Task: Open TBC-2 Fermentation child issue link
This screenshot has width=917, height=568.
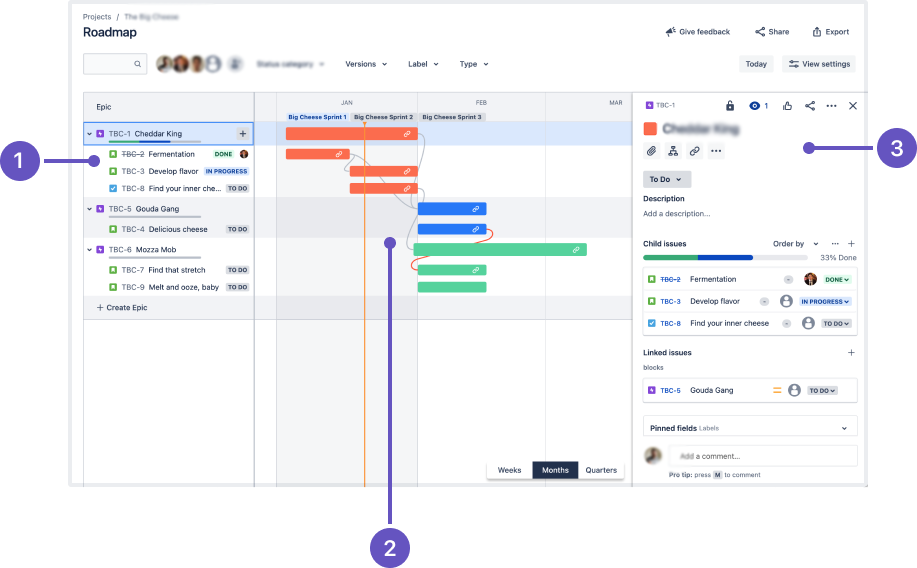Action: (670, 280)
